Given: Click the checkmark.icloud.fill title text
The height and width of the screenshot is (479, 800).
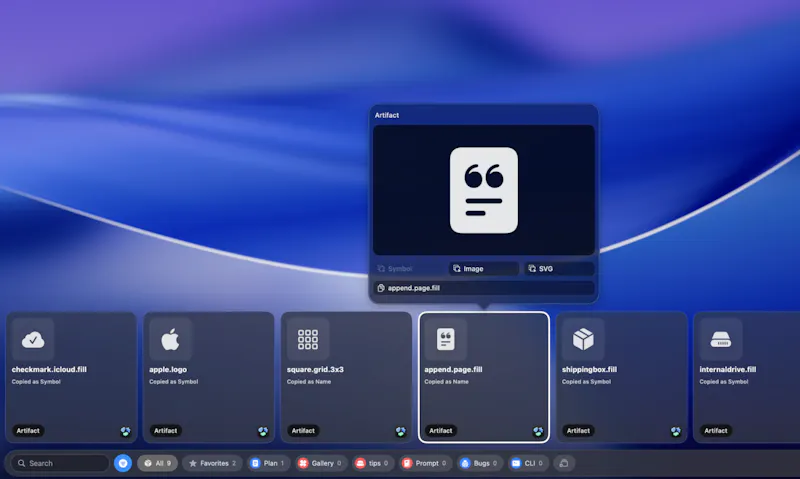Looking at the screenshot, I should pos(49,369).
